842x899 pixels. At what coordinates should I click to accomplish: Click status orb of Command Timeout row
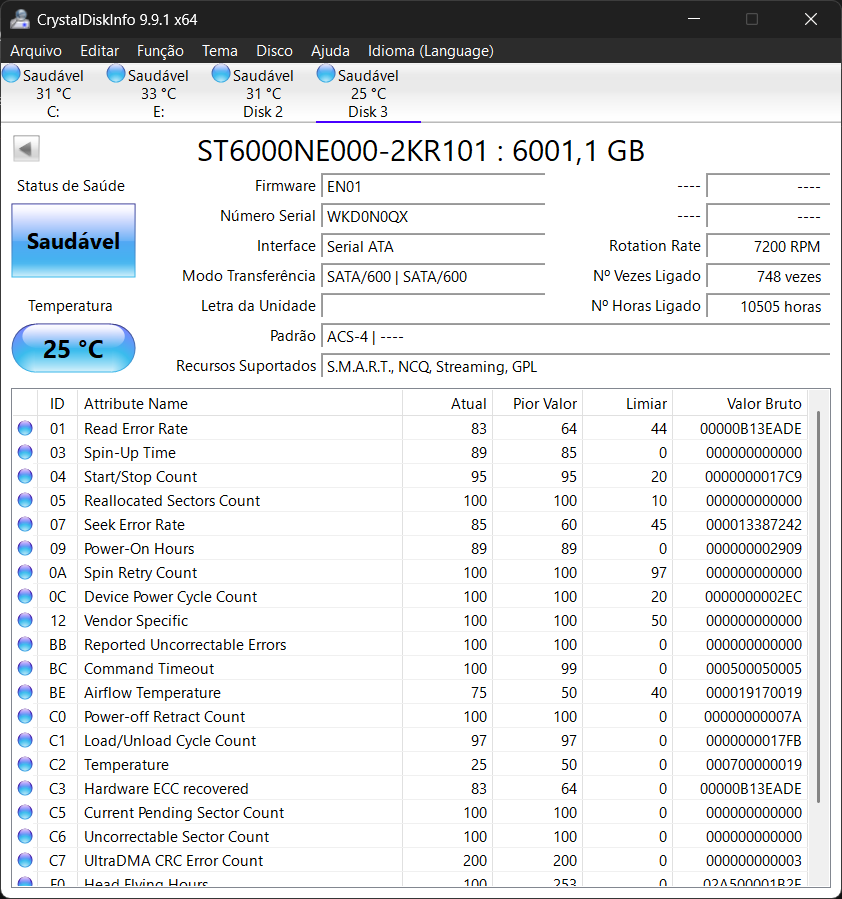pos(25,668)
